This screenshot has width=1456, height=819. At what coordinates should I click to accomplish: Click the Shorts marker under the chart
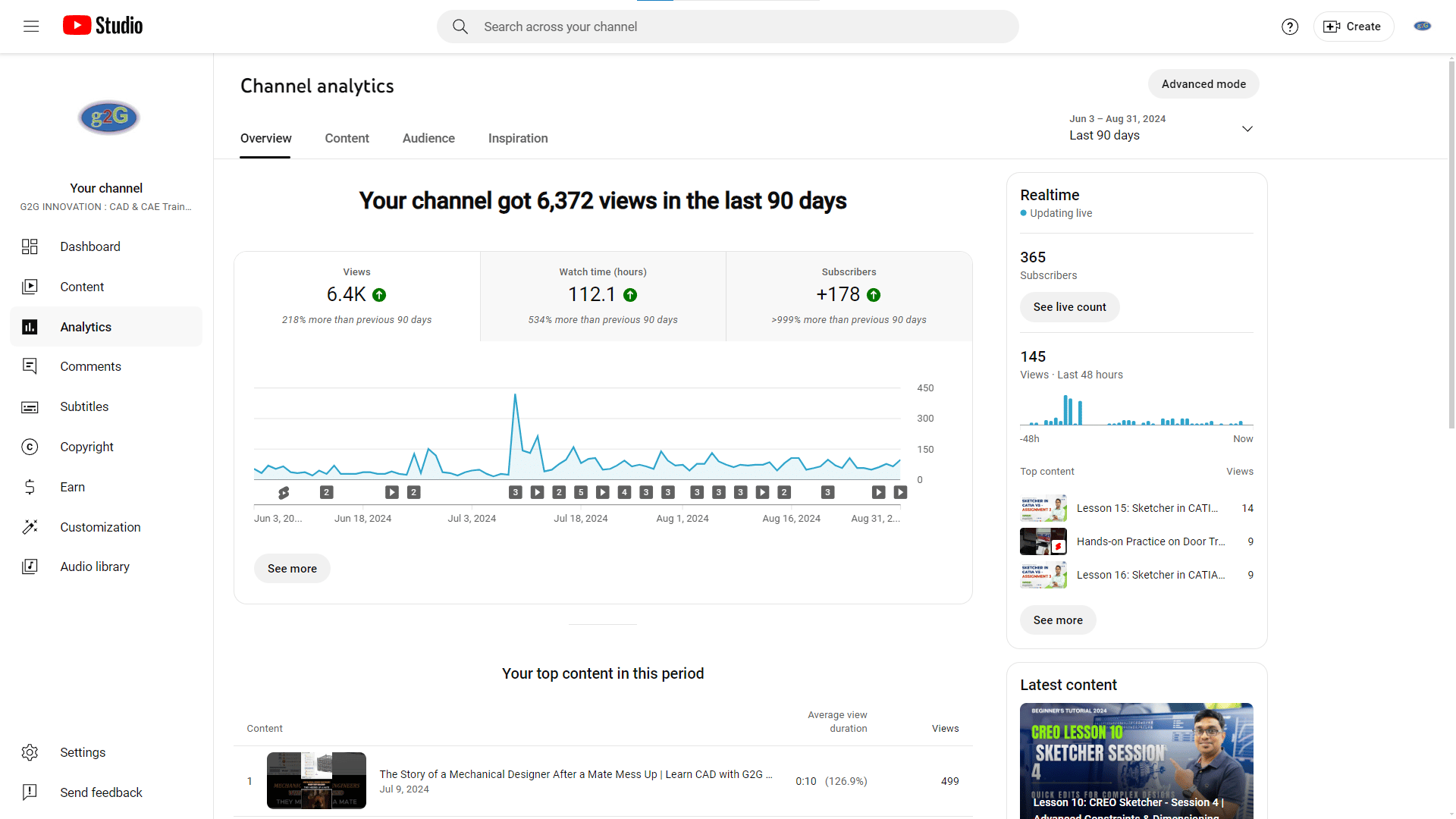click(x=284, y=493)
